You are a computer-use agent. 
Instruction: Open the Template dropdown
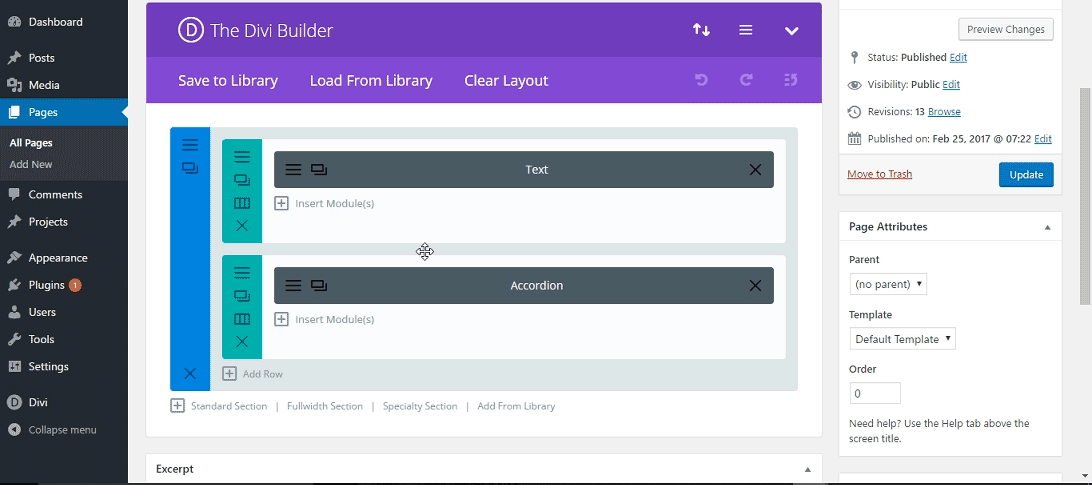903,339
